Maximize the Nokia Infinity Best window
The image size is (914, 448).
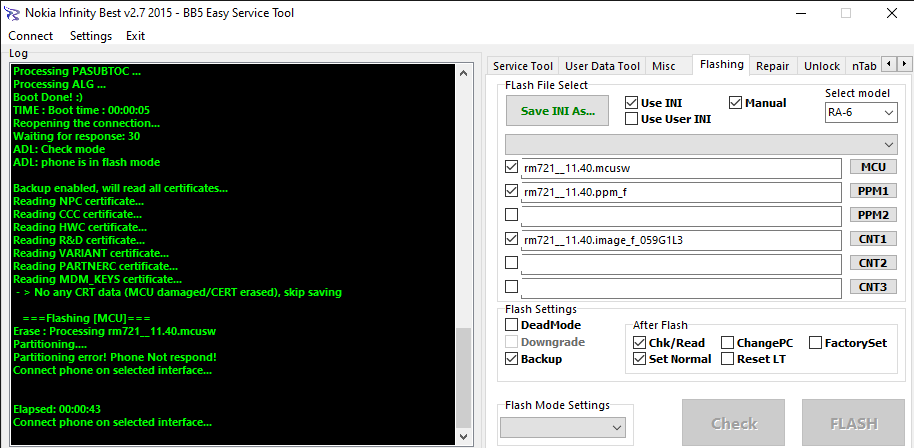point(846,13)
